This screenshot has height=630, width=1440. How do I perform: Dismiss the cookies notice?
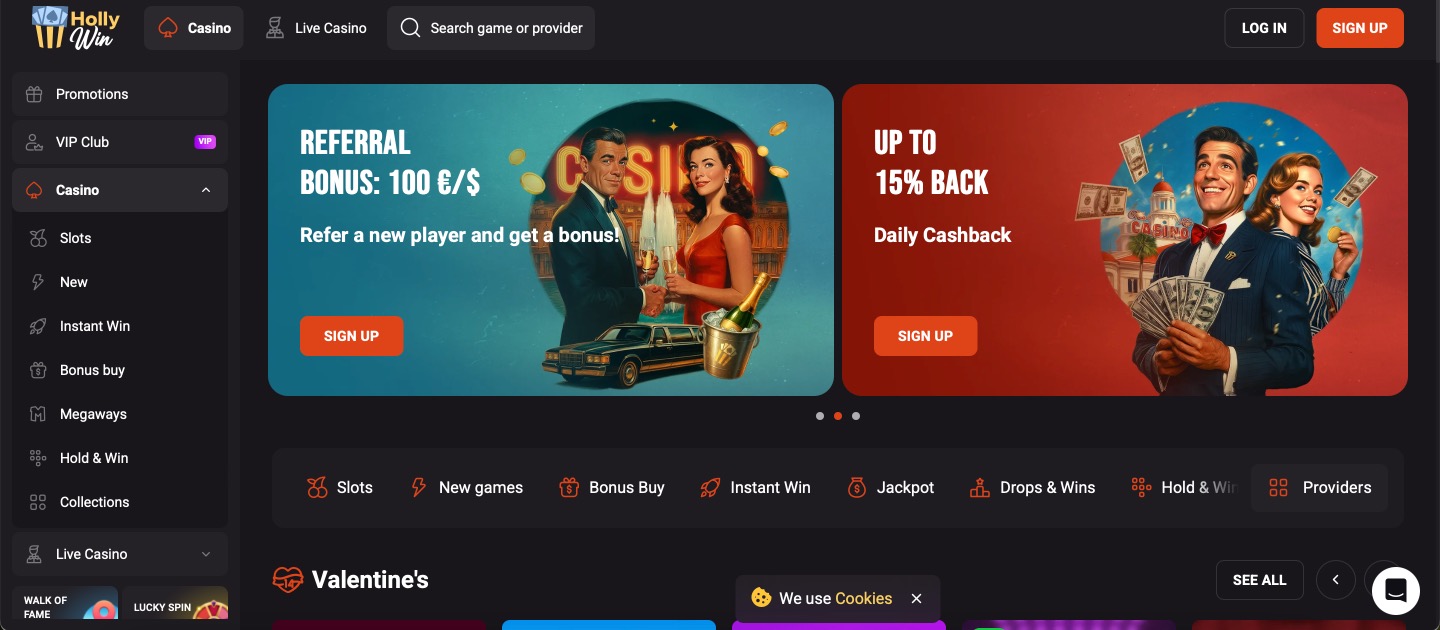click(916, 598)
